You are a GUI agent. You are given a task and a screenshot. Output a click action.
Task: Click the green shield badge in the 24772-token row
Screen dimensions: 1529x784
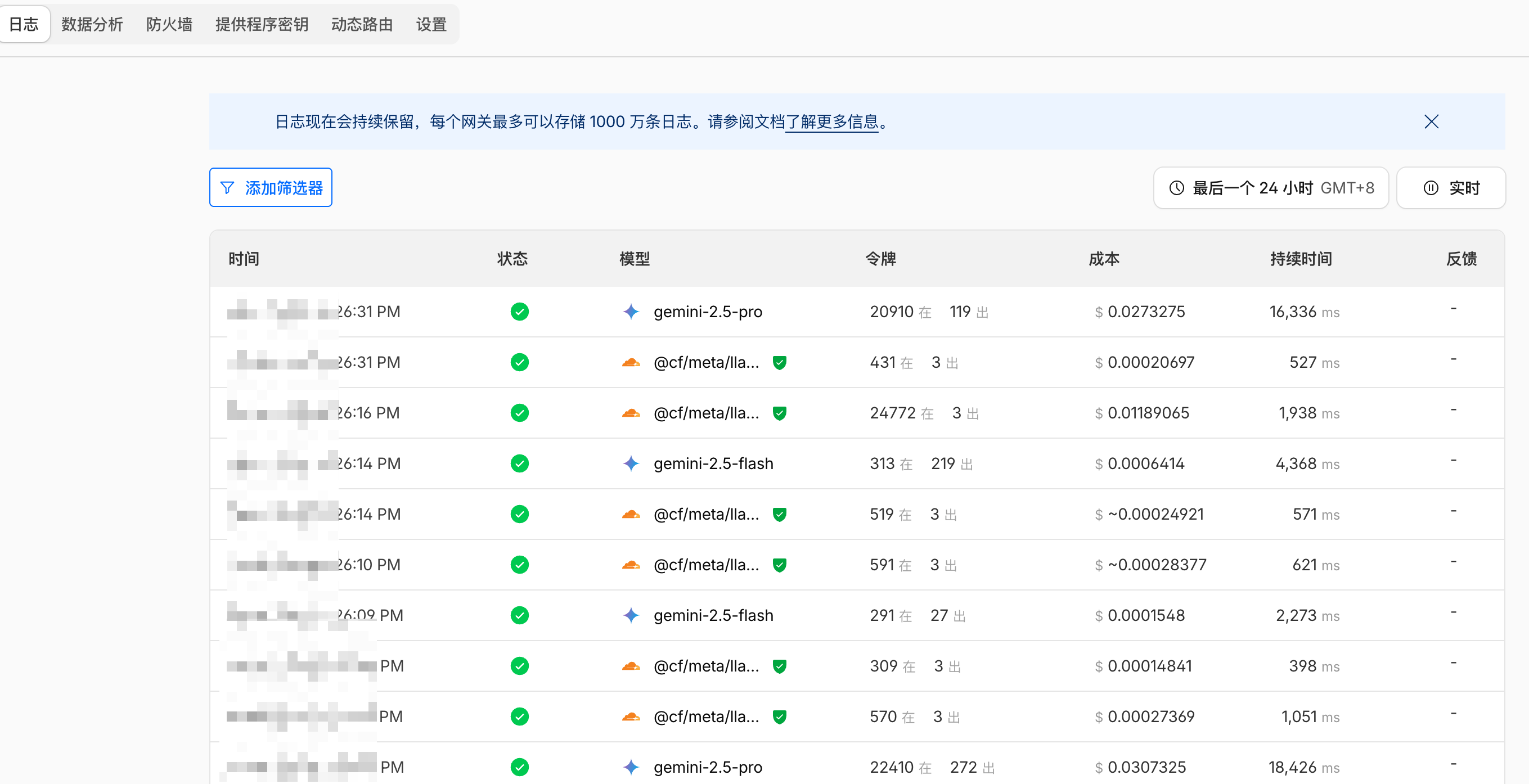[779, 413]
